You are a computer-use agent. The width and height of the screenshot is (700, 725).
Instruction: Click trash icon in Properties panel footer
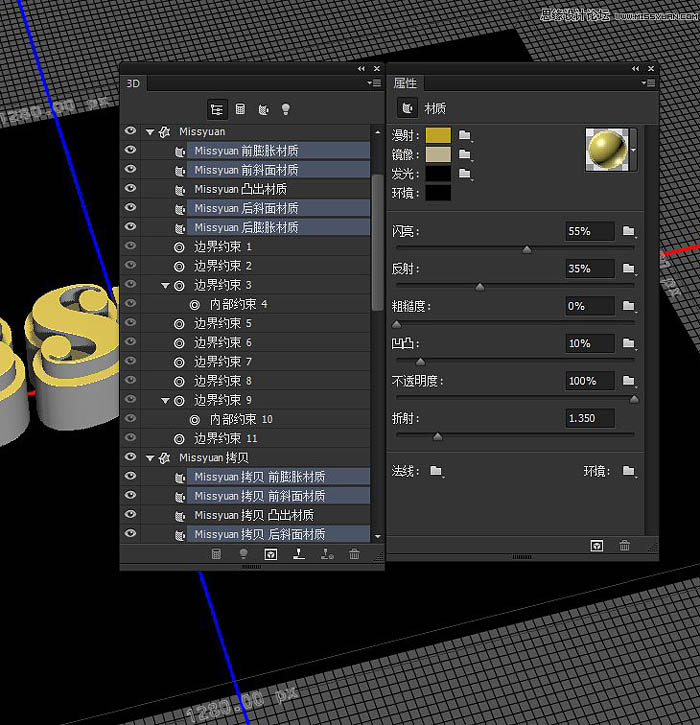pos(625,546)
